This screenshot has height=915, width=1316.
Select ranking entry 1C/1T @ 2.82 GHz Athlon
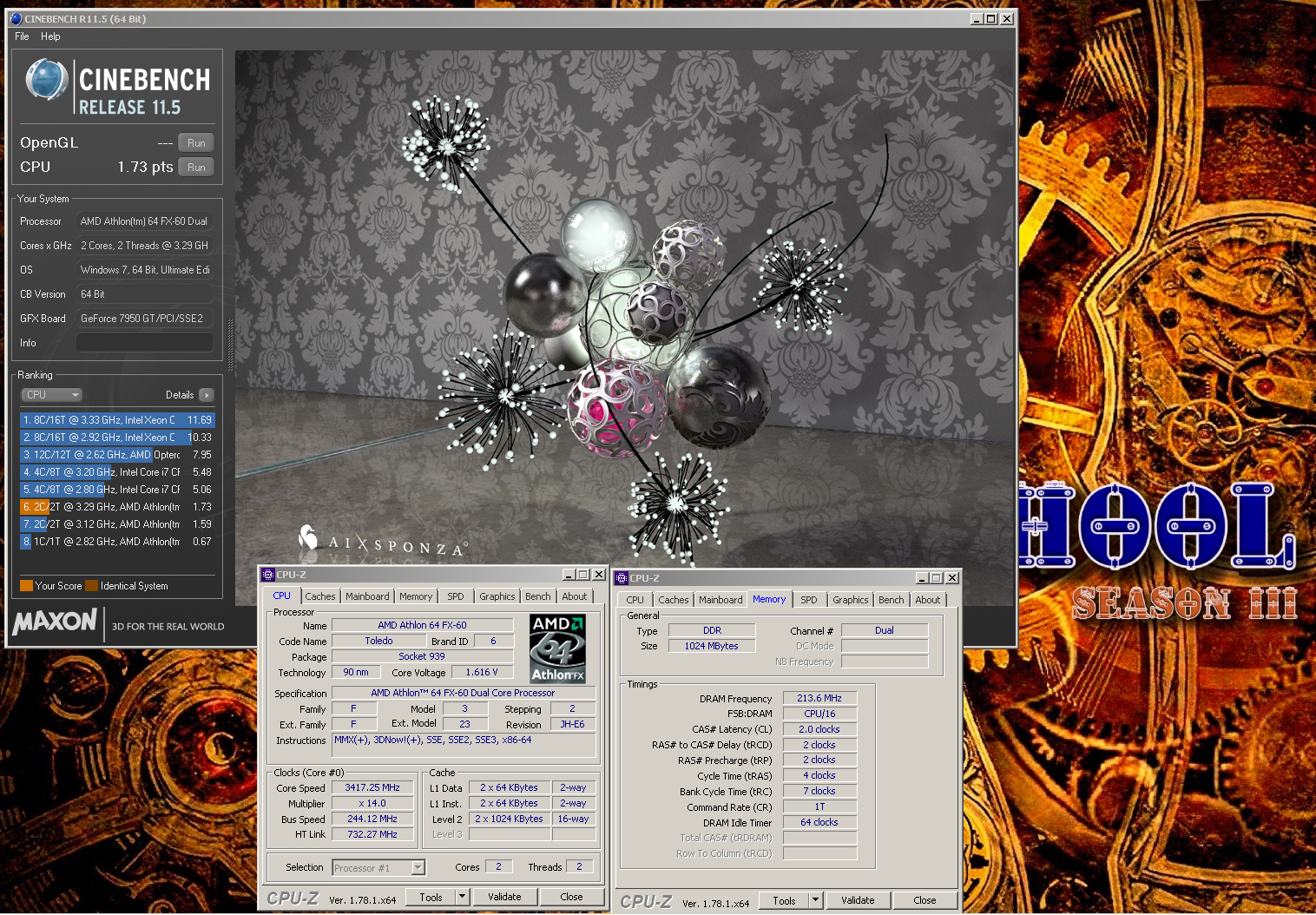tap(116, 542)
